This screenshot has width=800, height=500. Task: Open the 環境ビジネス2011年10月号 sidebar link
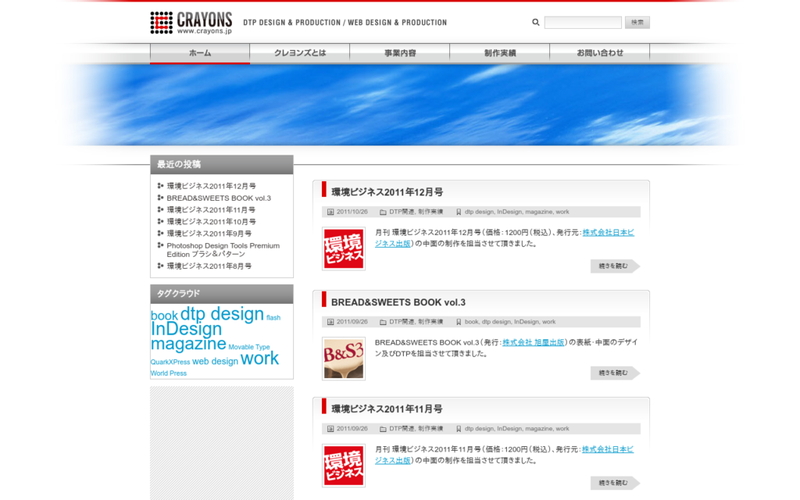(210, 222)
